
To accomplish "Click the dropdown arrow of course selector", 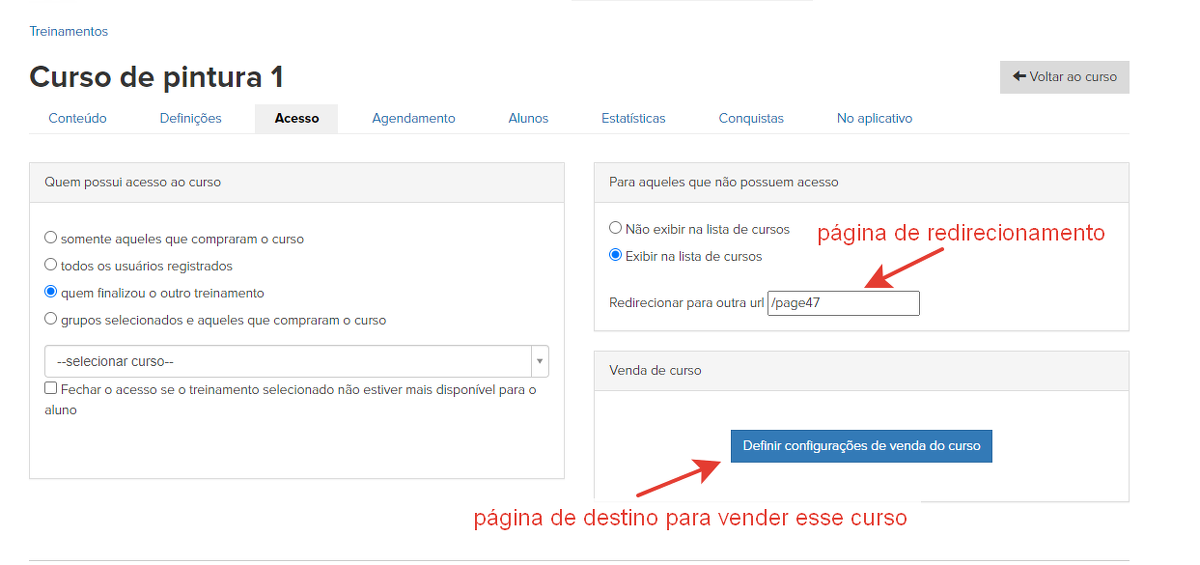I will [x=539, y=361].
